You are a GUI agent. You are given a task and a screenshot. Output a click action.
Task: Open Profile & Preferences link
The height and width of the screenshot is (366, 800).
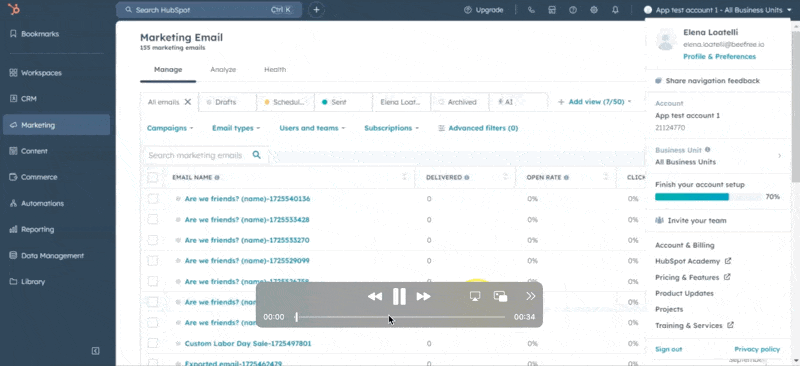click(719, 57)
